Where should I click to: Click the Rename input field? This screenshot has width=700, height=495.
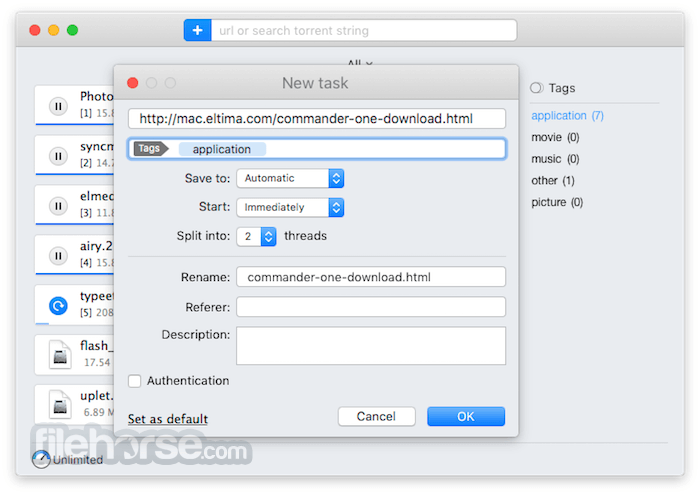(x=371, y=277)
